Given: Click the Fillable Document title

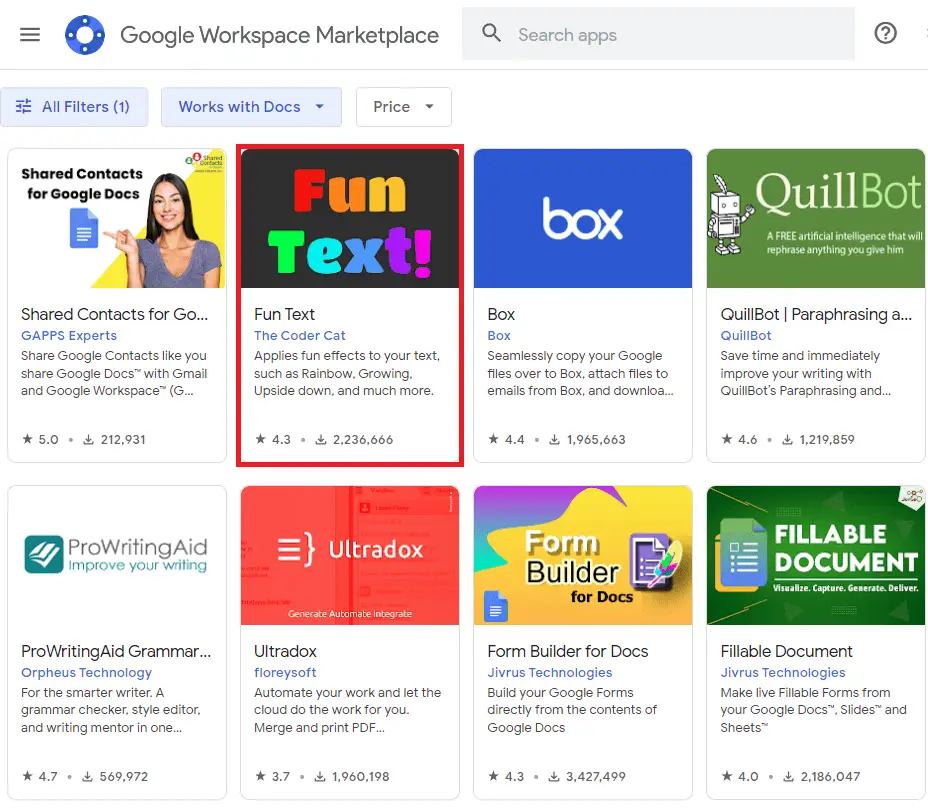Looking at the screenshot, I should (787, 652).
